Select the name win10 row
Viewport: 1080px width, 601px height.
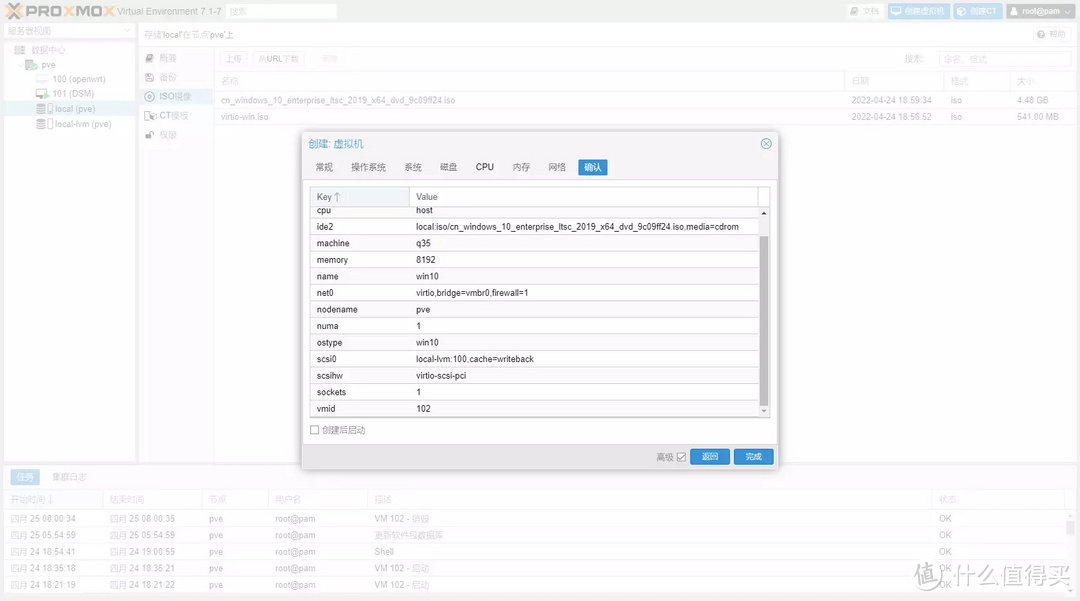point(534,276)
